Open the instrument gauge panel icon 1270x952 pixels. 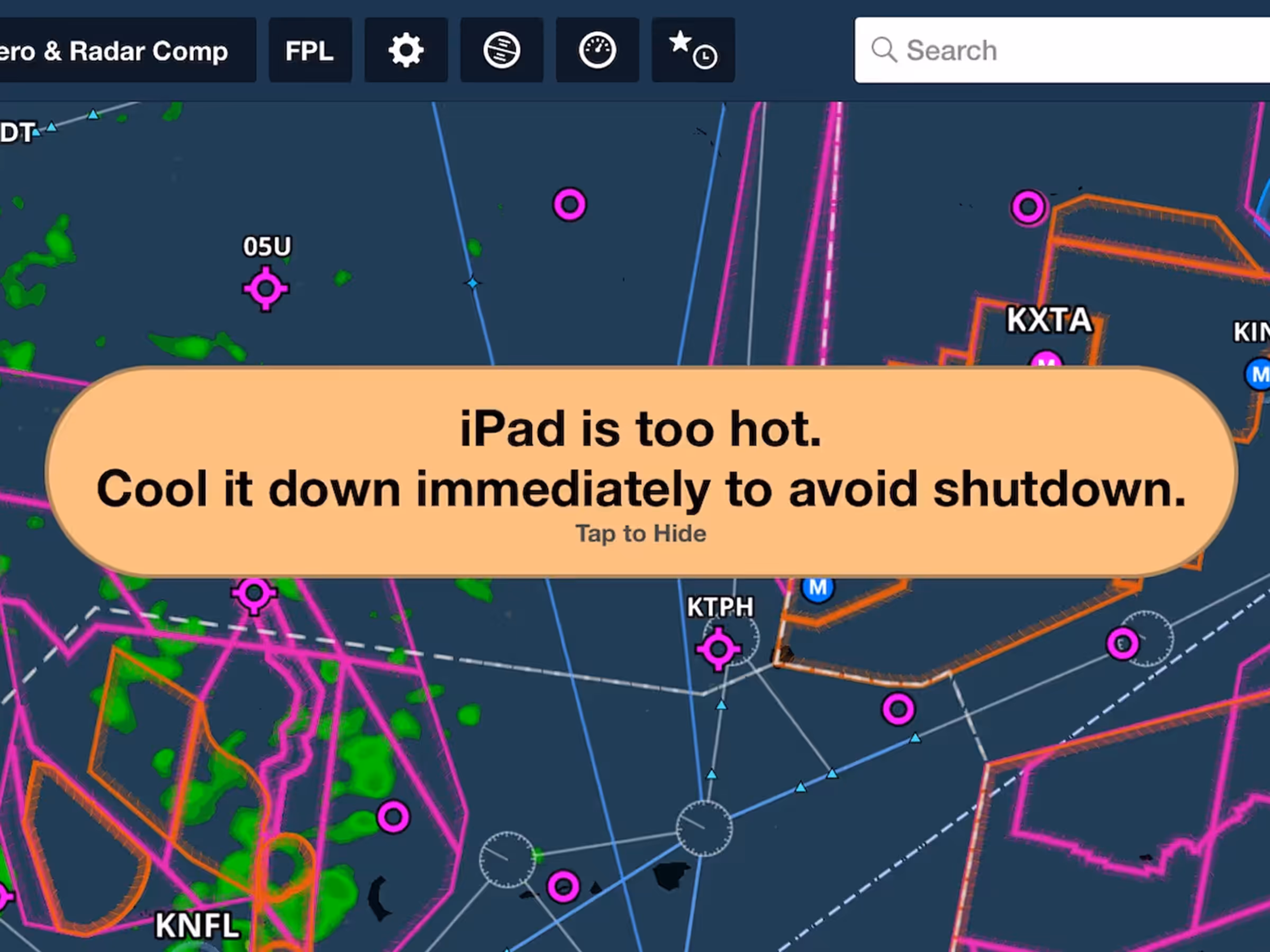pyautogui.click(x=597, y=50)
